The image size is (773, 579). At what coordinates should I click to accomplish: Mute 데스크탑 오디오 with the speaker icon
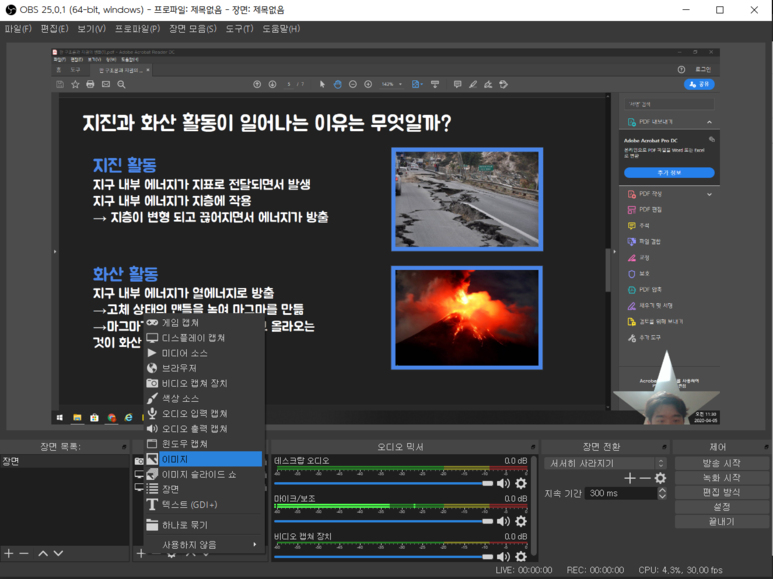(x=503, y=483)
